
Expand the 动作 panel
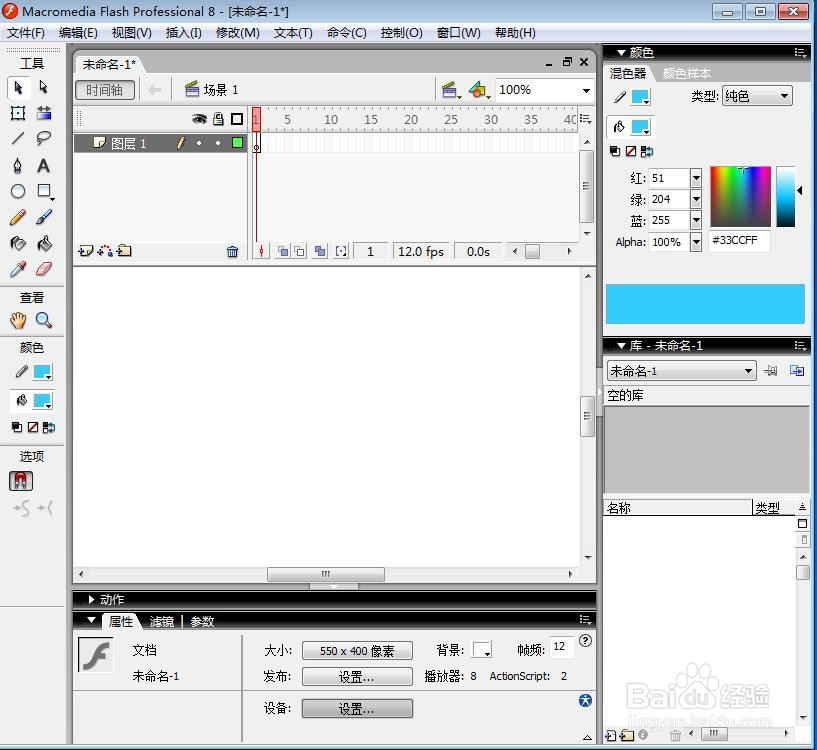(x=92, y=599)
